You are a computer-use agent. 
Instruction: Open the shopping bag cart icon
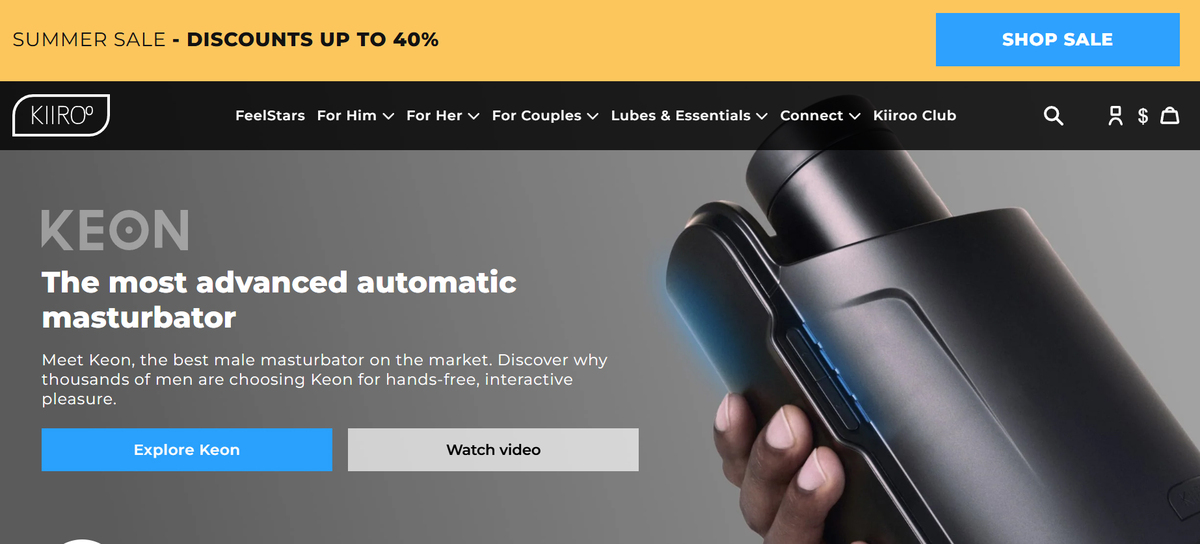tap(1169, 116)
